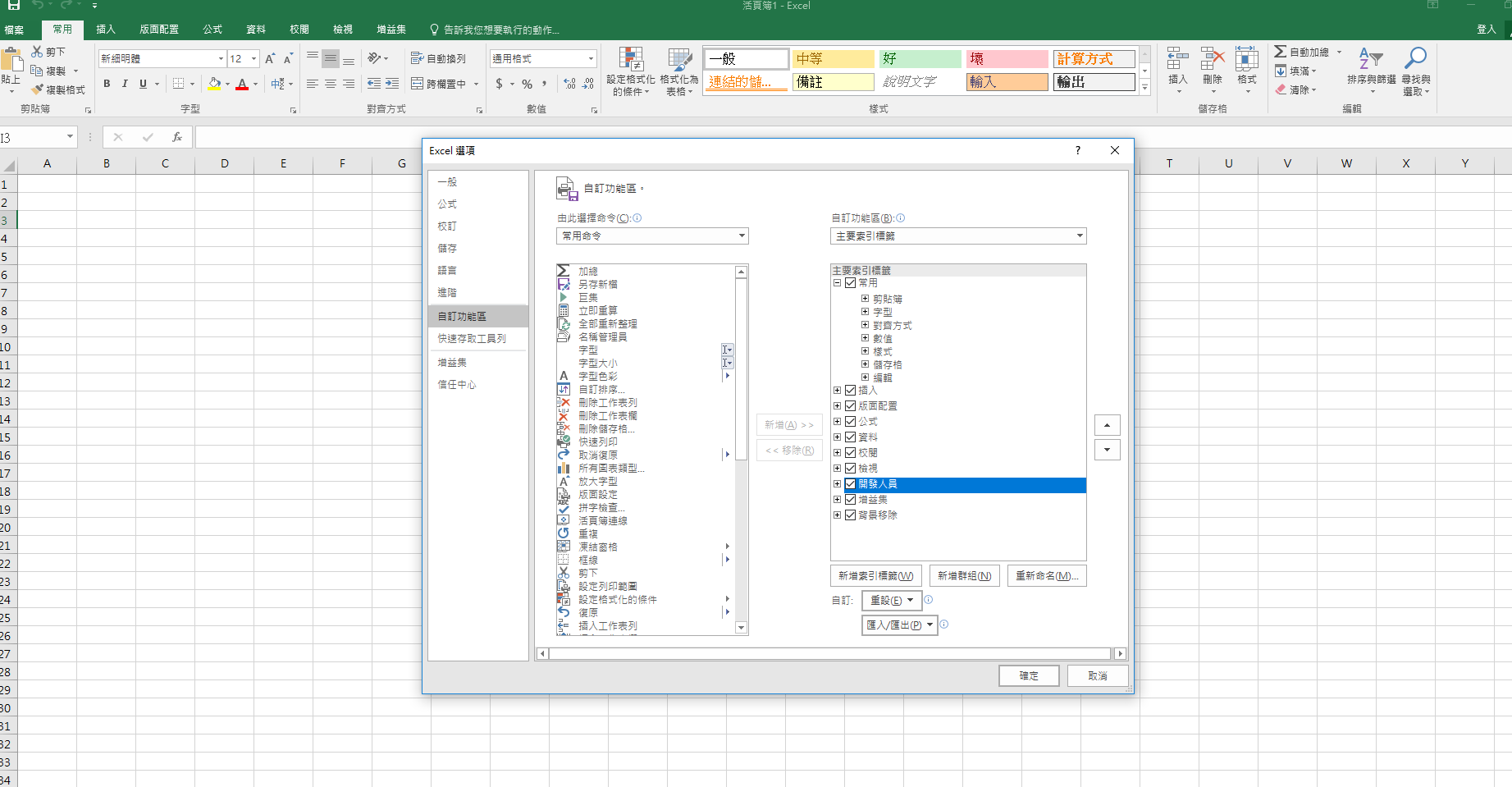Click the comma style icon
The image size is (1512, 787).
click(545, 84)
